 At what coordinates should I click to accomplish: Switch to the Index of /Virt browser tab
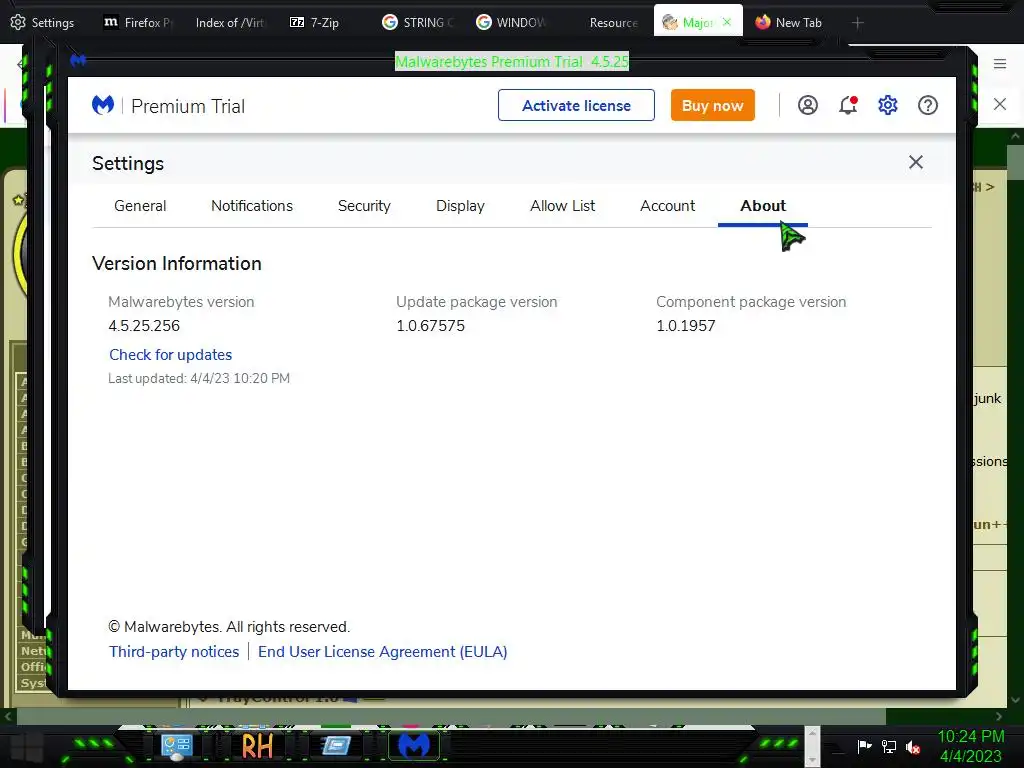(x=230, y=22)
